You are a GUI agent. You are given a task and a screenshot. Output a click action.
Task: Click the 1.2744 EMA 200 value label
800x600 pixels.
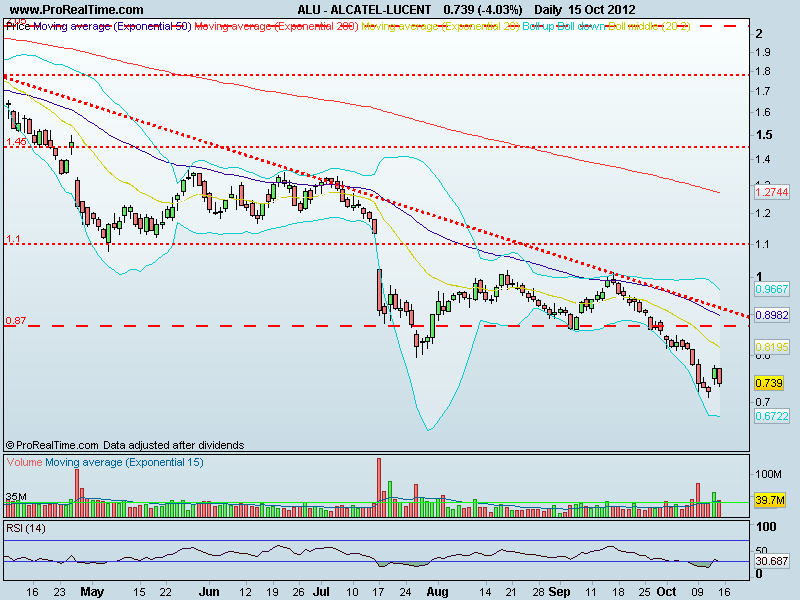pos(772,192)
